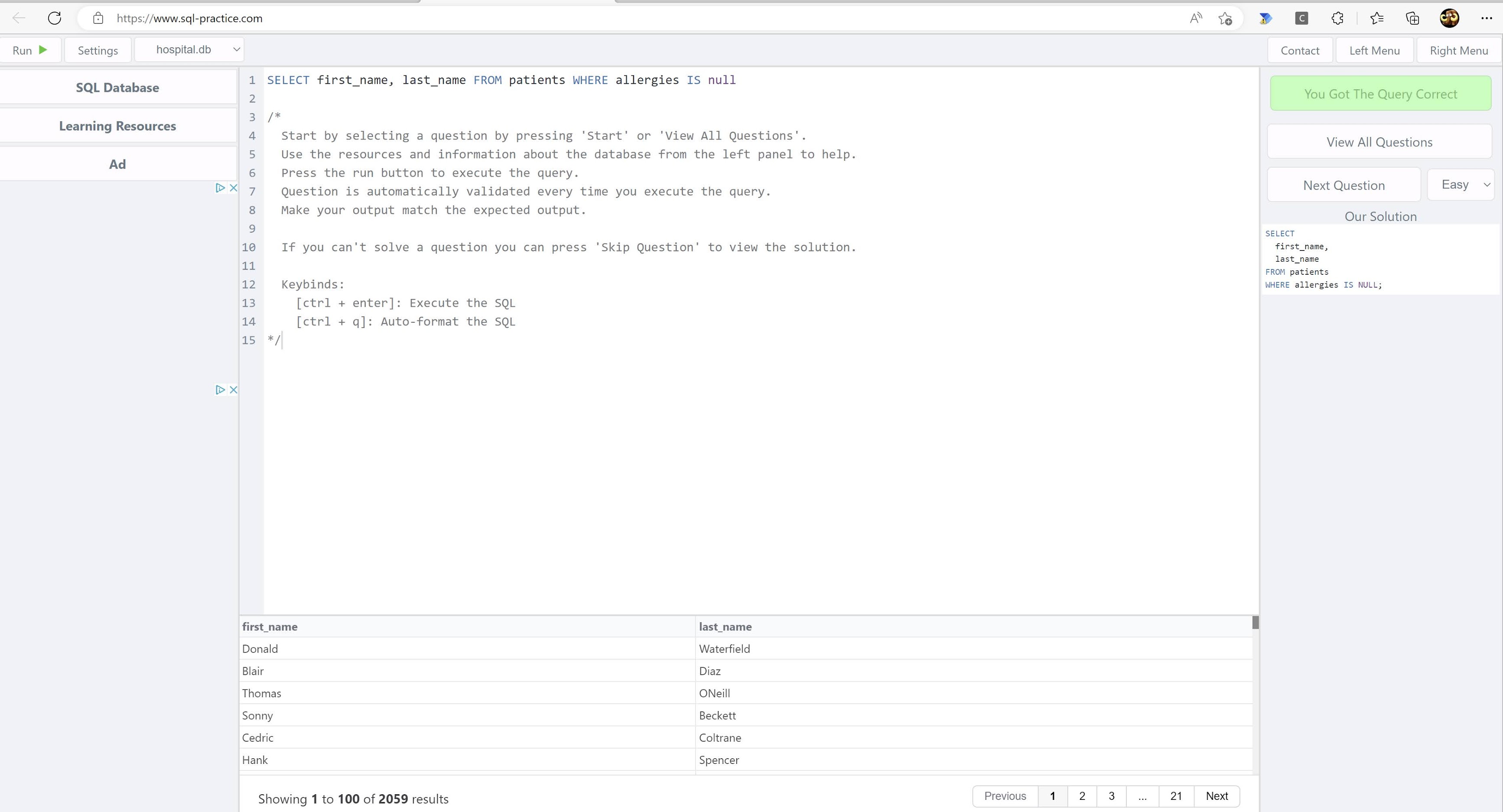Open the Collections icon

coord(1412,18)
